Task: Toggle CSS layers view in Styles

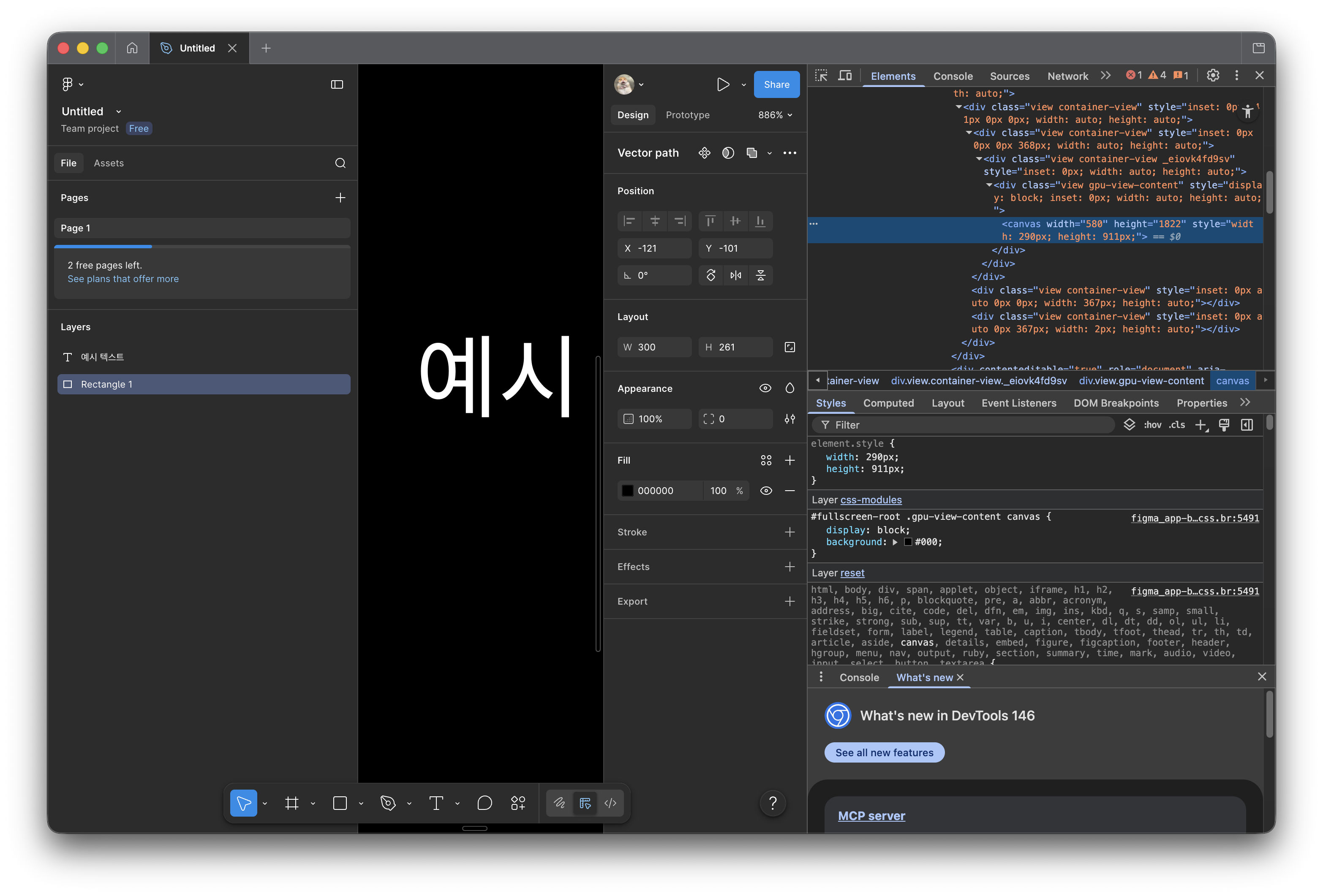Action: (1130, 425)
